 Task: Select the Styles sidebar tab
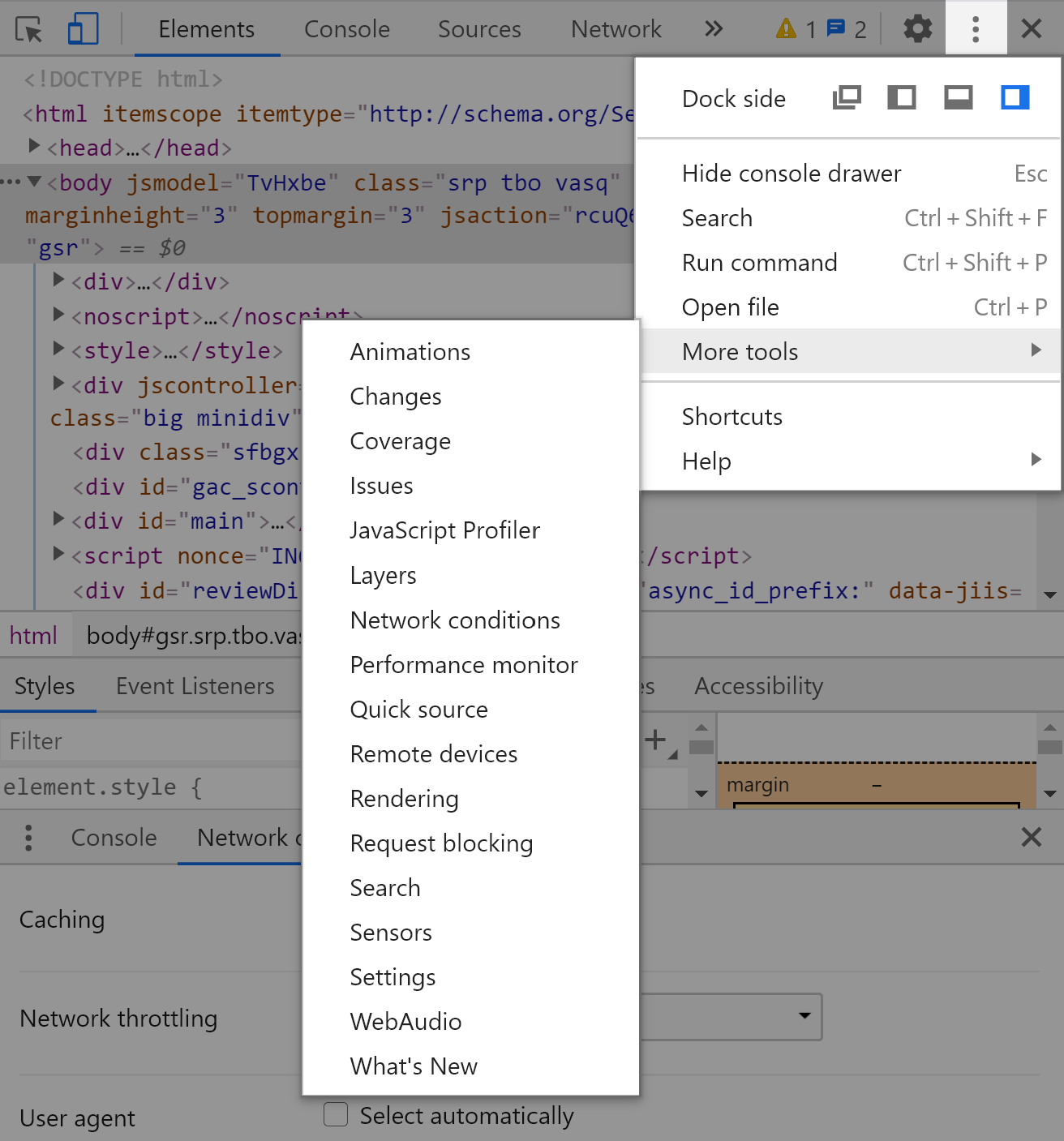tap(45, 686)
